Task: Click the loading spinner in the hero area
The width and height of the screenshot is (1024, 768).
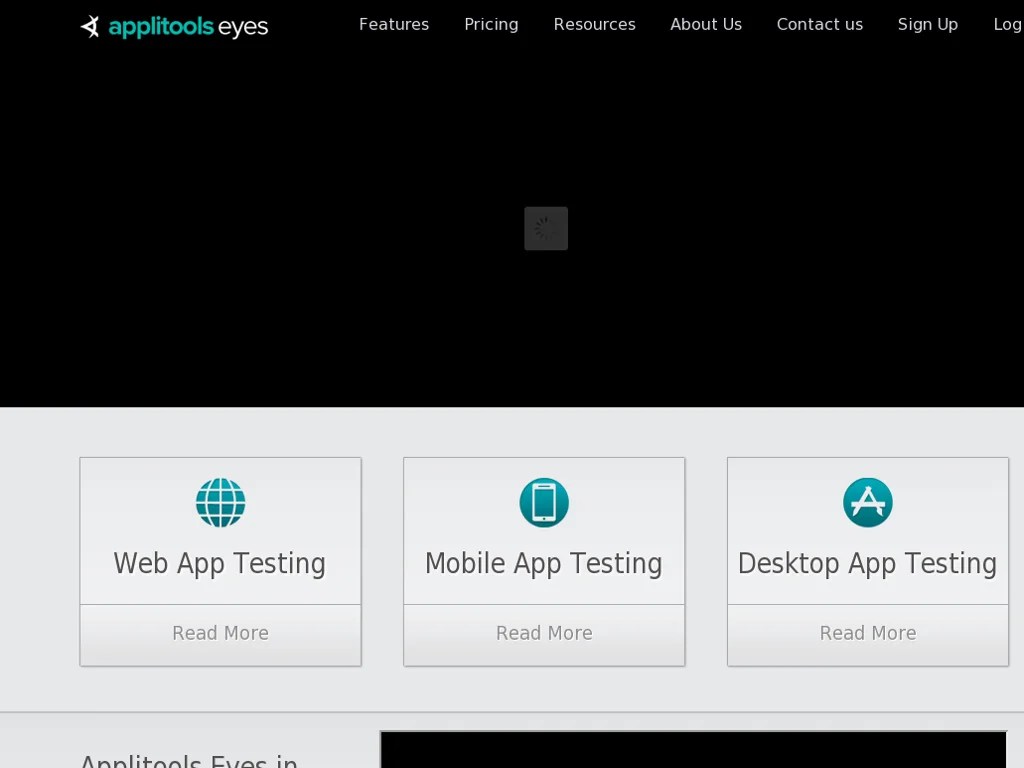Action: point(545,228)
